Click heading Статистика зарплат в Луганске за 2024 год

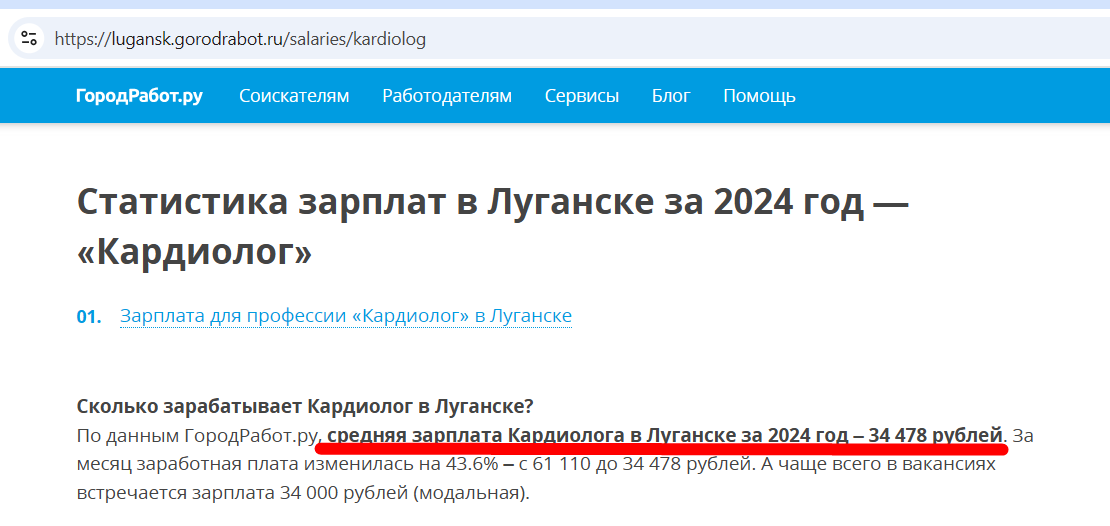492,228
